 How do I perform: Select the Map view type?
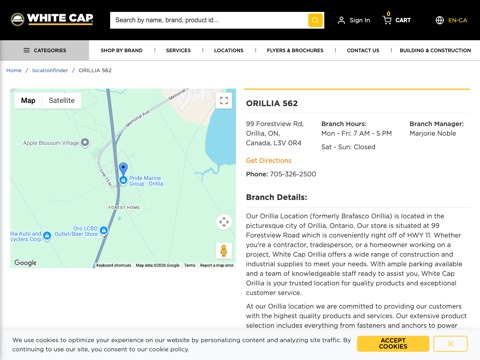tap(28, 100)
